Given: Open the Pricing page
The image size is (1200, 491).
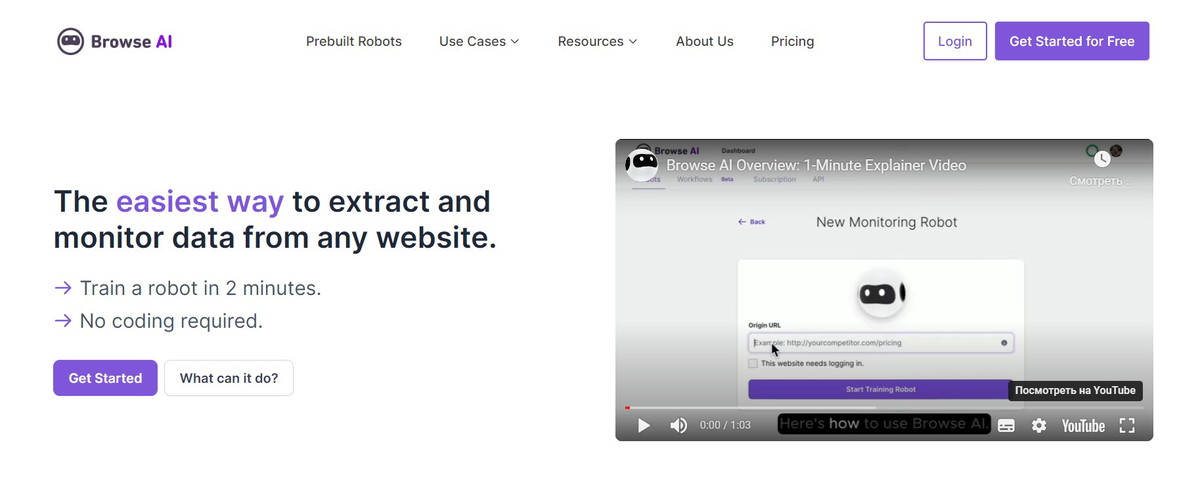Looking at the screenshot, I should pos(793,41).
